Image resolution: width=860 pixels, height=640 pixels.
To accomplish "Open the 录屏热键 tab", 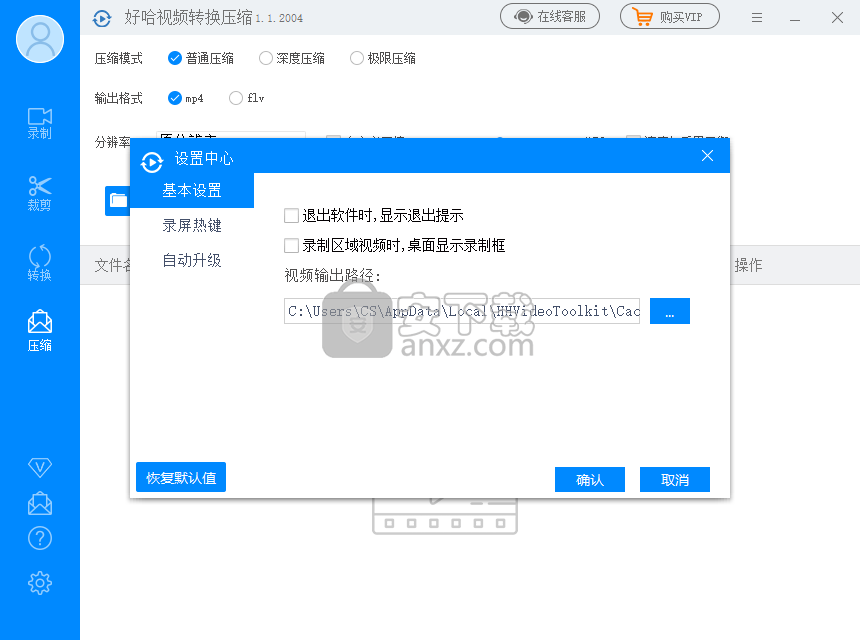I will tap(192, 225).
